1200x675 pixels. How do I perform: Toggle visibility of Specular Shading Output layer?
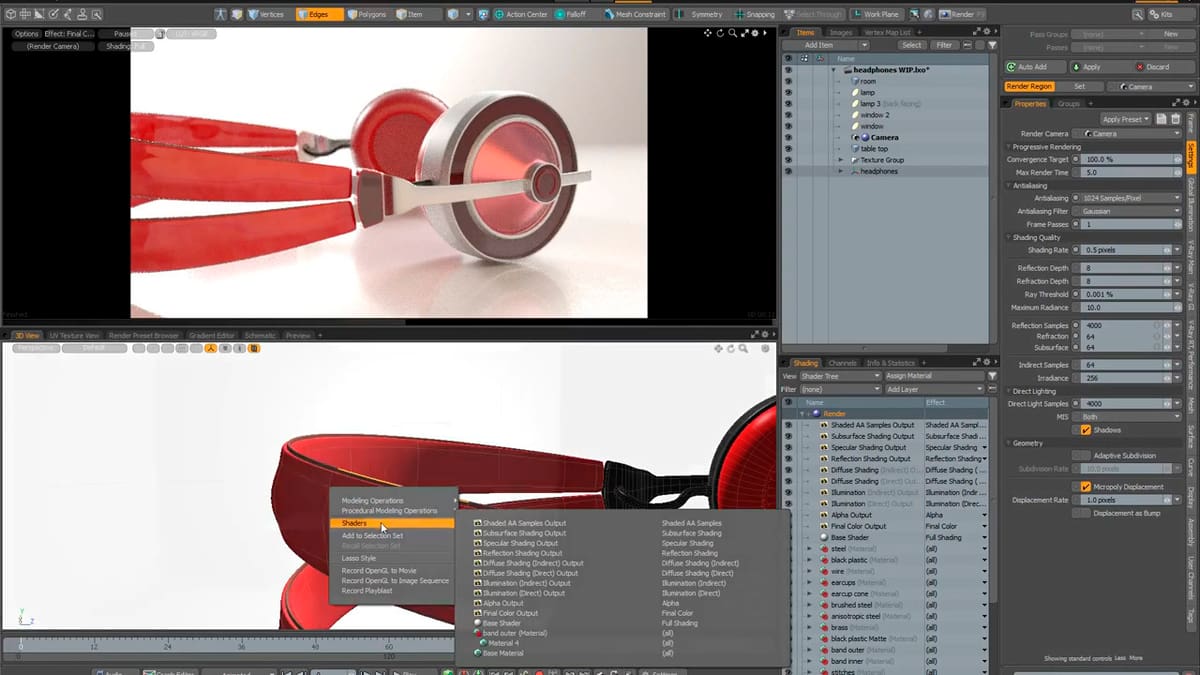pos(788,447)
